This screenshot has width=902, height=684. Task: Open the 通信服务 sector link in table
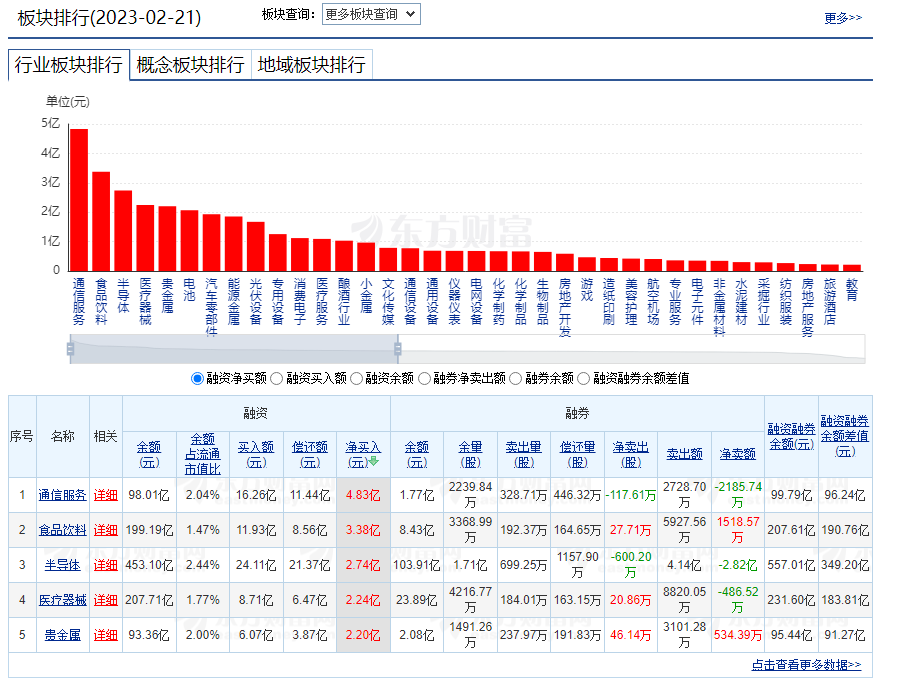coord(62,494)
